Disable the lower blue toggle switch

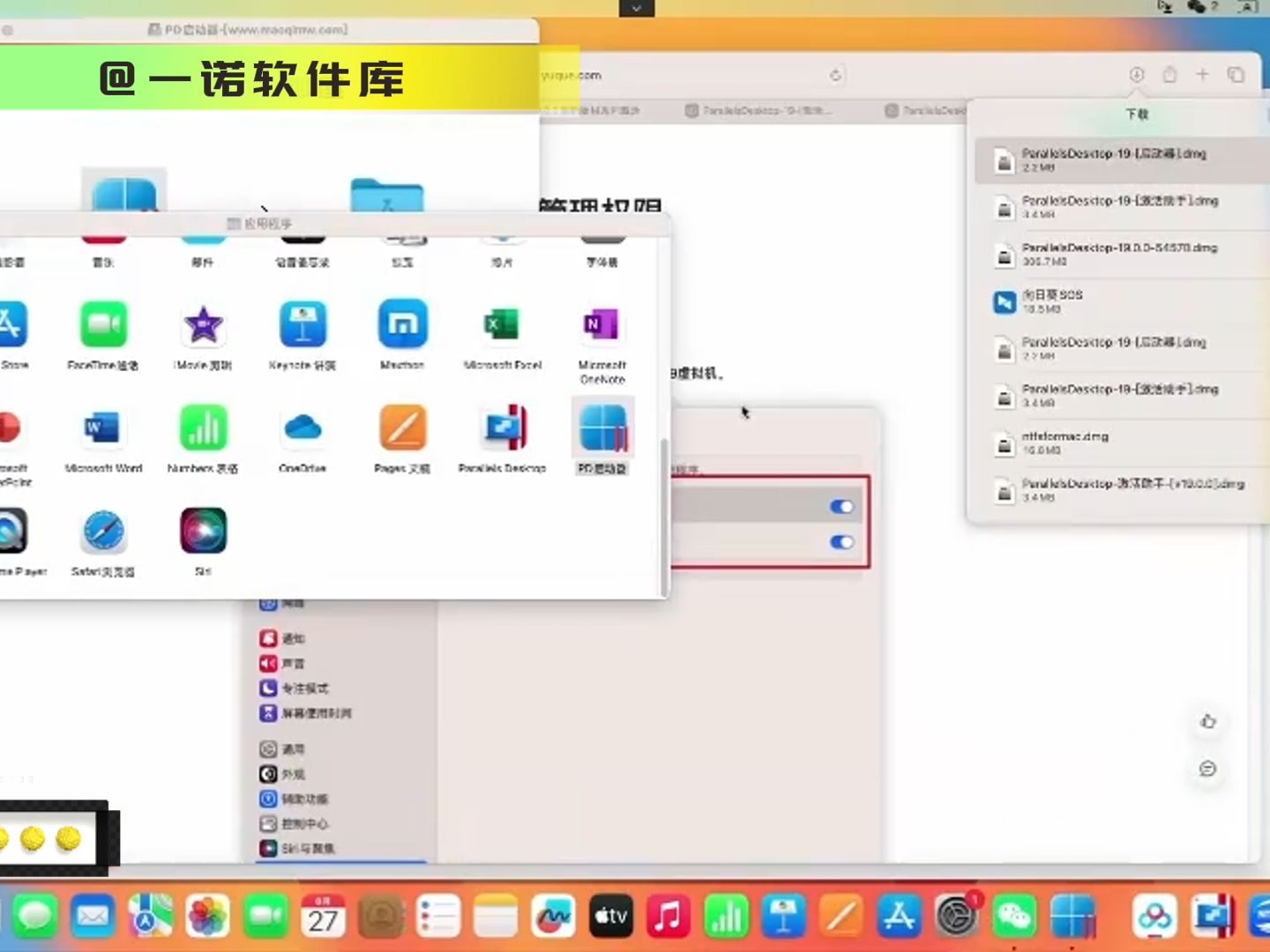[x=841, y=542]
